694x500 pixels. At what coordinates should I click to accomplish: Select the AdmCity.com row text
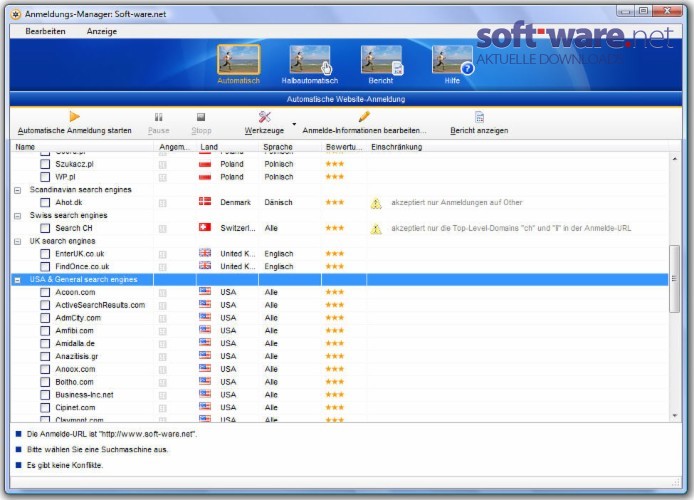click(x=78, y=318)
